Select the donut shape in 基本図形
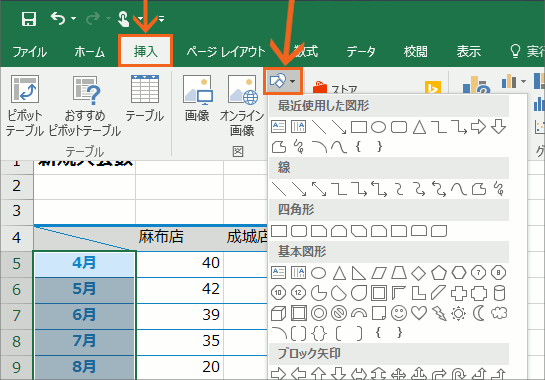The height and width of the screenshot is (380, 545). point(319,313)
